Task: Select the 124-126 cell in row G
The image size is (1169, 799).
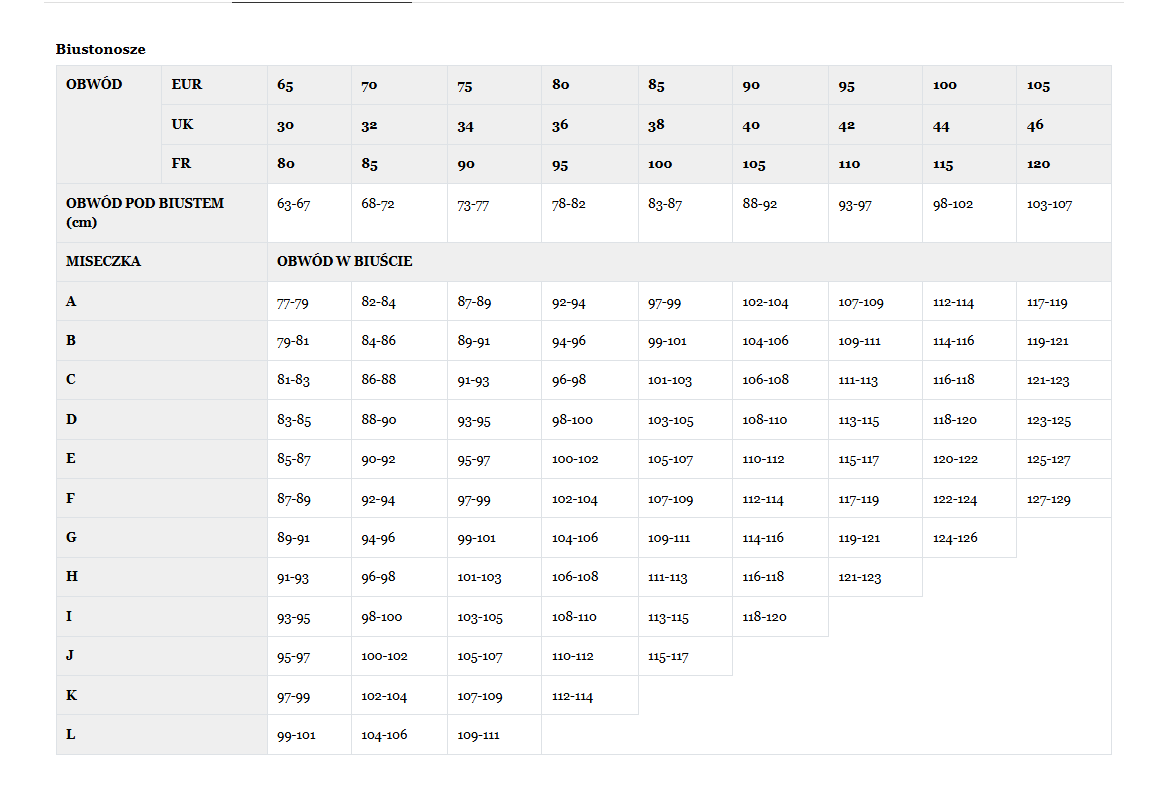Action: pyautogui.click(x=954, y=538)
